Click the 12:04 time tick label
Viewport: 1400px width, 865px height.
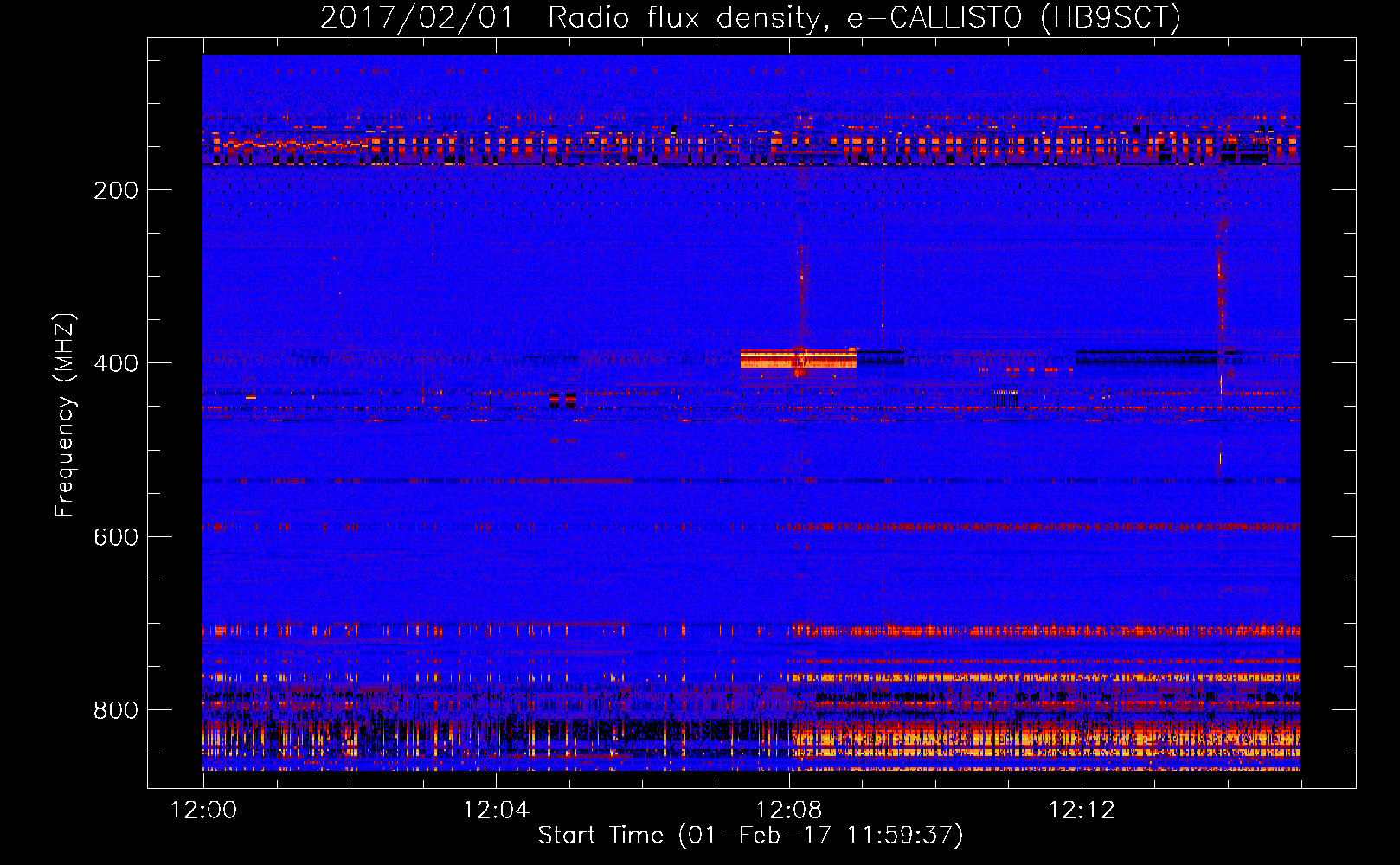coord(496,810)
